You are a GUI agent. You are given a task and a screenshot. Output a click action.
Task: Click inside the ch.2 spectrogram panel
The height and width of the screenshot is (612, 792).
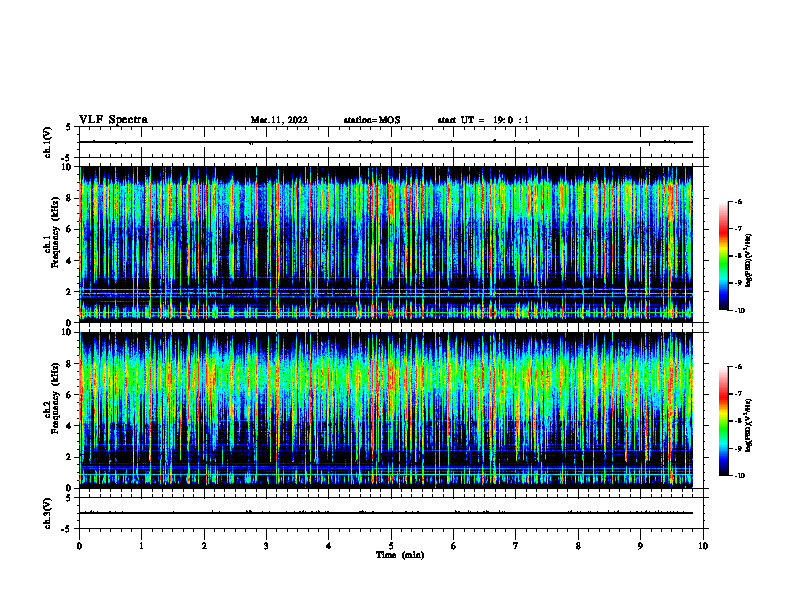point(386,410)
